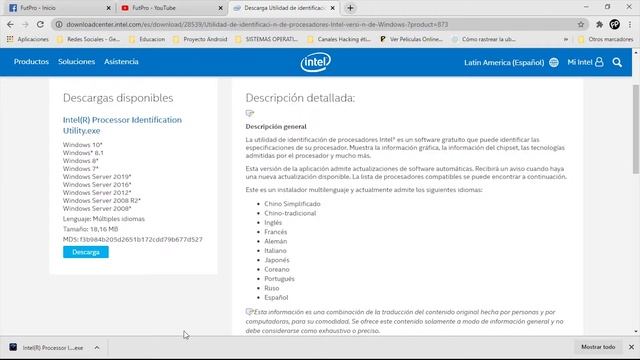
Task: View site info icon in address bar
Action: 59,24
